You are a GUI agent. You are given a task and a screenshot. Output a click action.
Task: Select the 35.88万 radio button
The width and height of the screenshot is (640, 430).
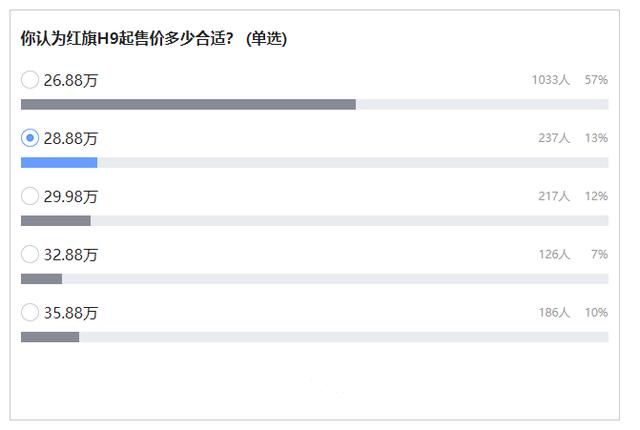tap(30, 312)
